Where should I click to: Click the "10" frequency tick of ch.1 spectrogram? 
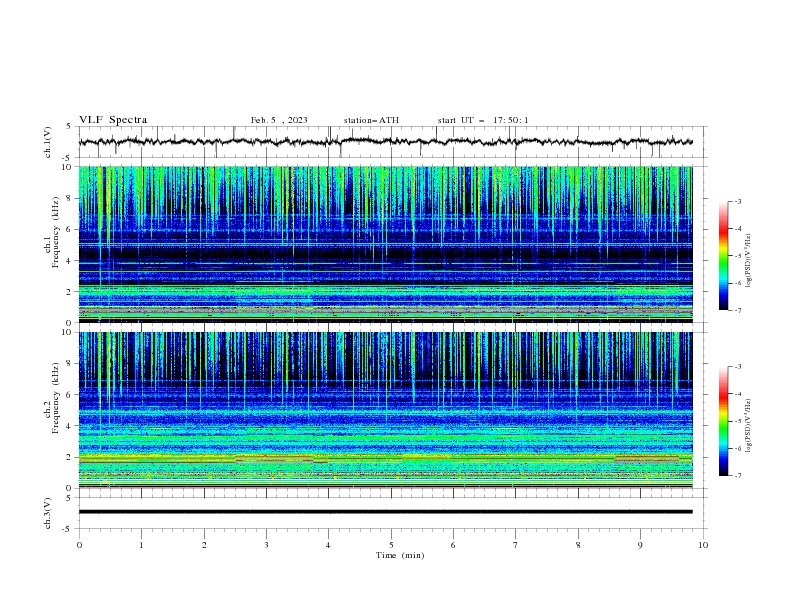[x=67, y=167]
